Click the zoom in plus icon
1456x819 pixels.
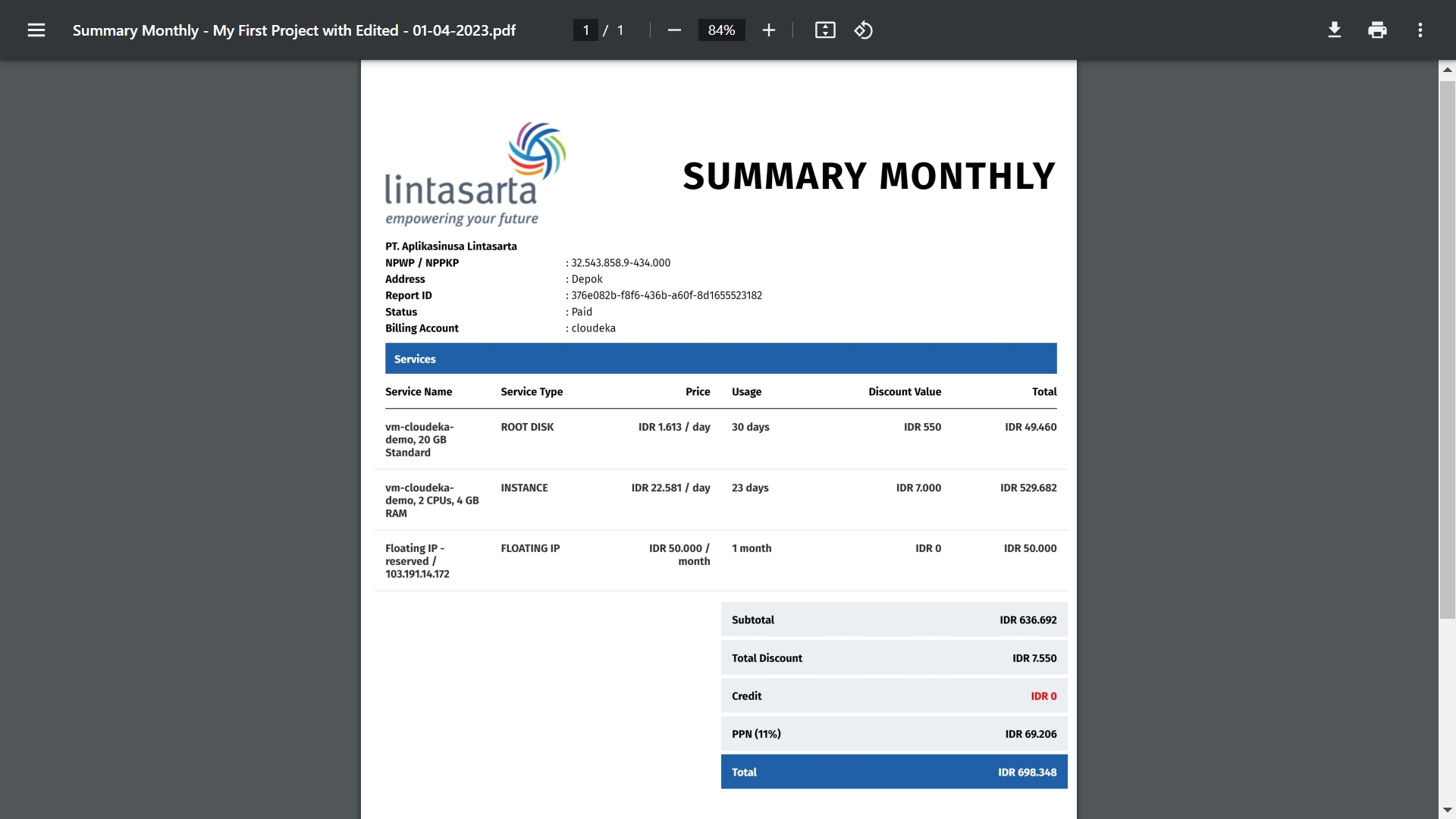(x=768, y=30)
